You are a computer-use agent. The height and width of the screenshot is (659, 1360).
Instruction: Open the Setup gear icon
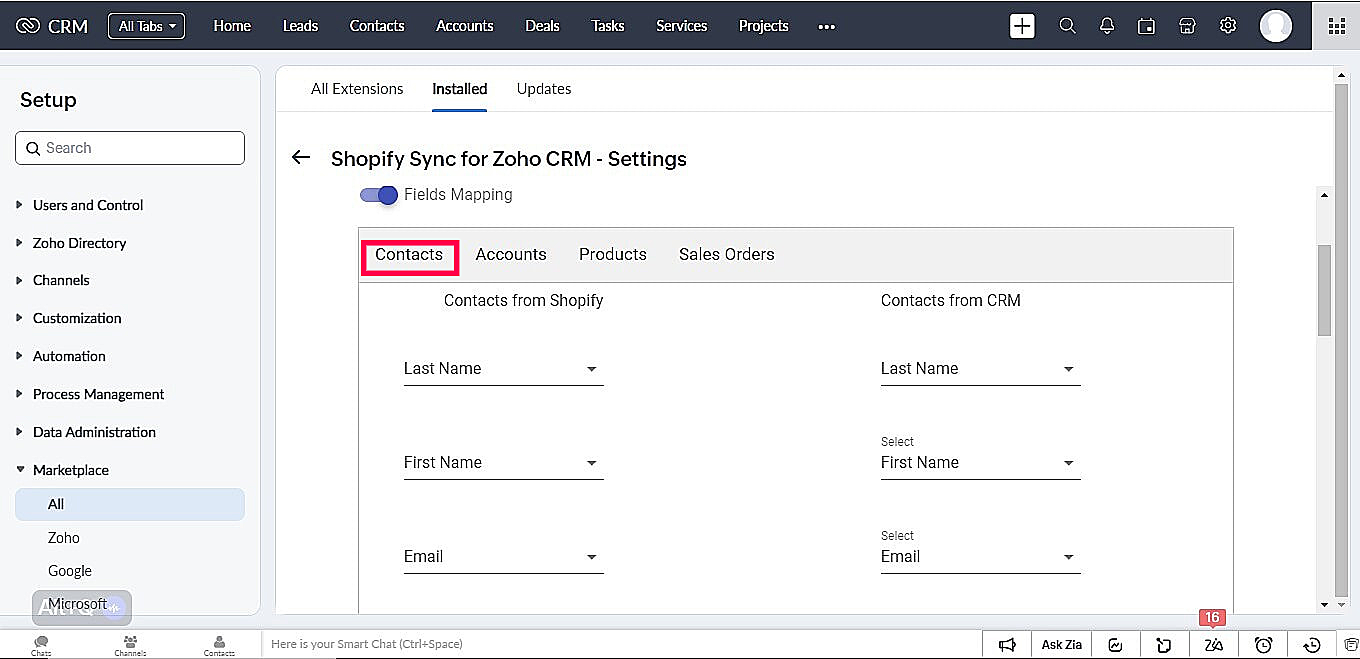pyautogui.click(x=1228, y=26)
